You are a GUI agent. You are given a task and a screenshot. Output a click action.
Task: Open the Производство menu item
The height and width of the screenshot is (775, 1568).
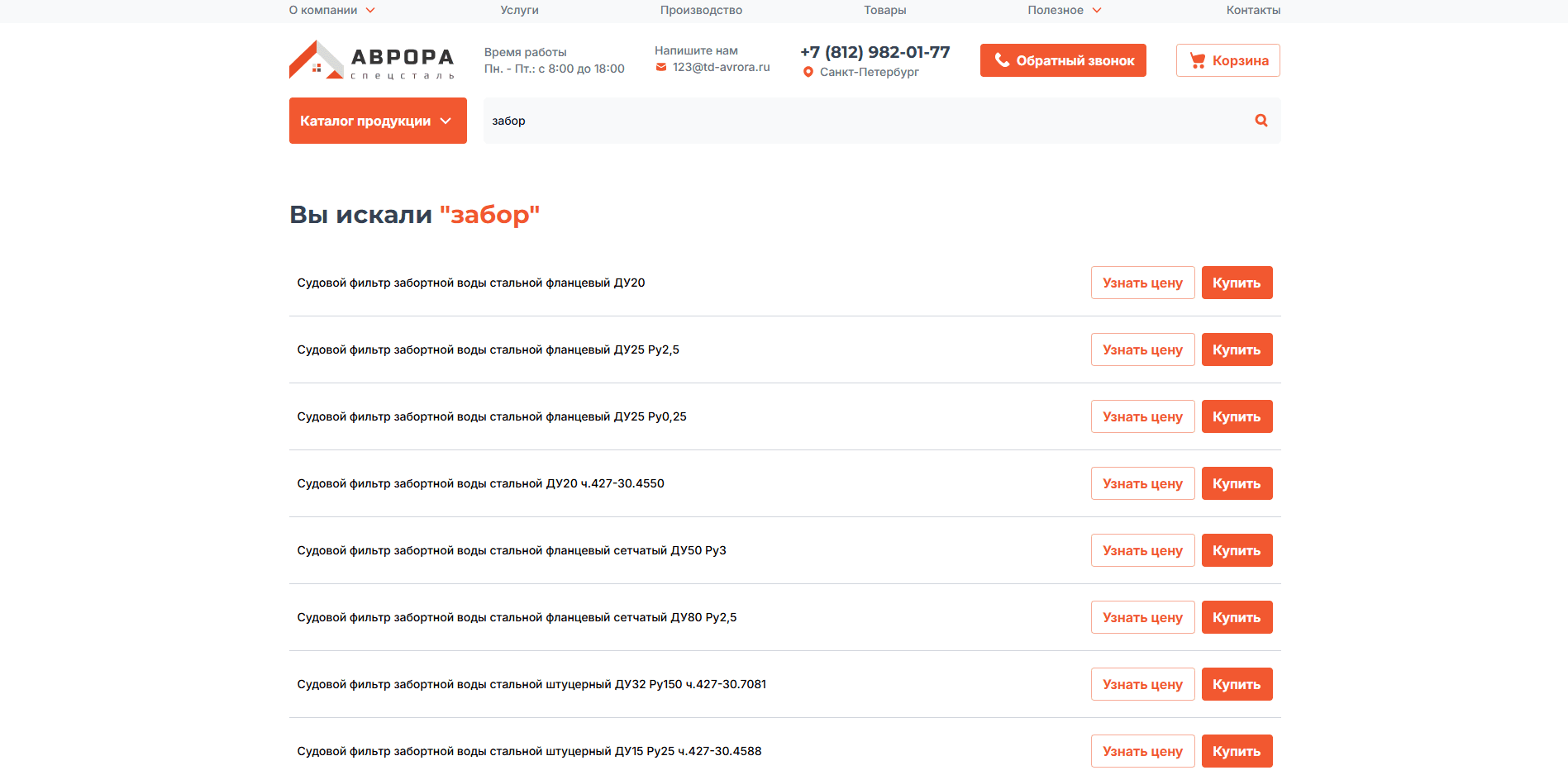click(701, 11)
